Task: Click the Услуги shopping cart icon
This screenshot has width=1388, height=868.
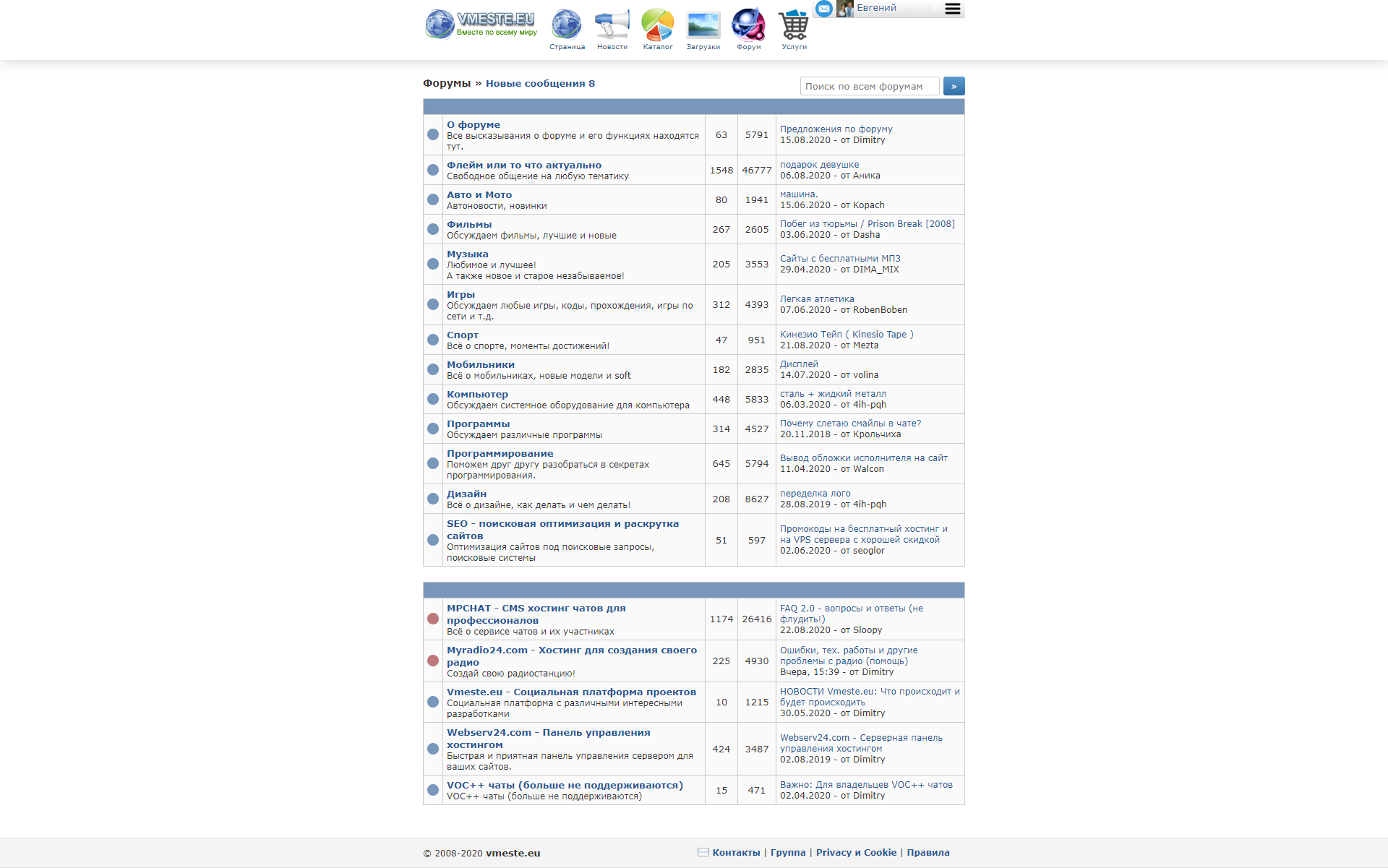Action: coord(794,25)
